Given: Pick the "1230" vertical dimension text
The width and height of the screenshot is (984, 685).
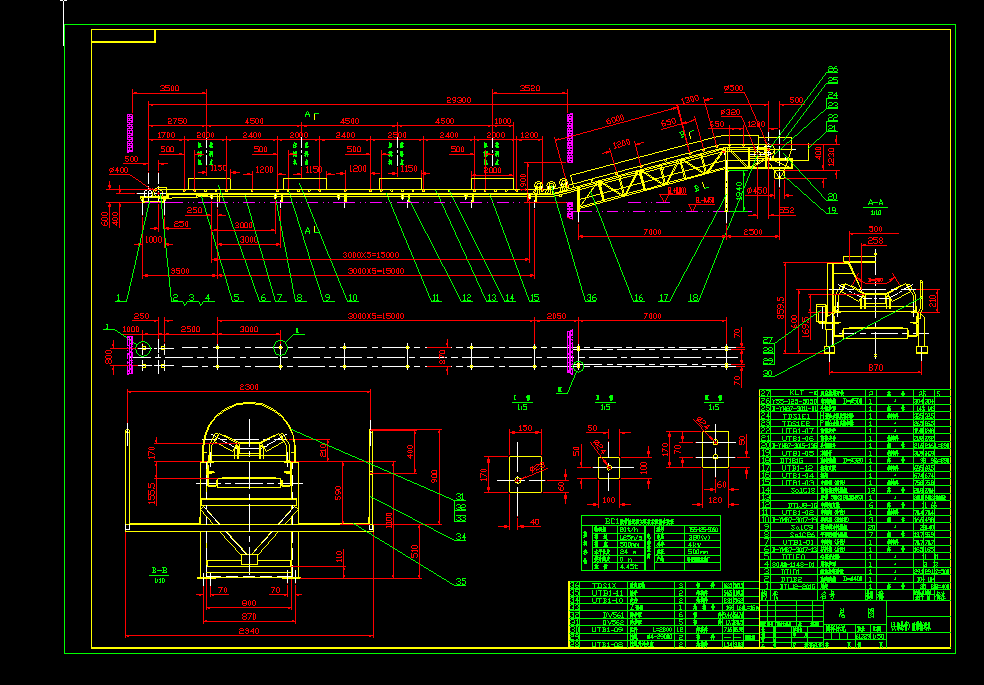Looking at the screenshot, I should click(x=831, y=156).
